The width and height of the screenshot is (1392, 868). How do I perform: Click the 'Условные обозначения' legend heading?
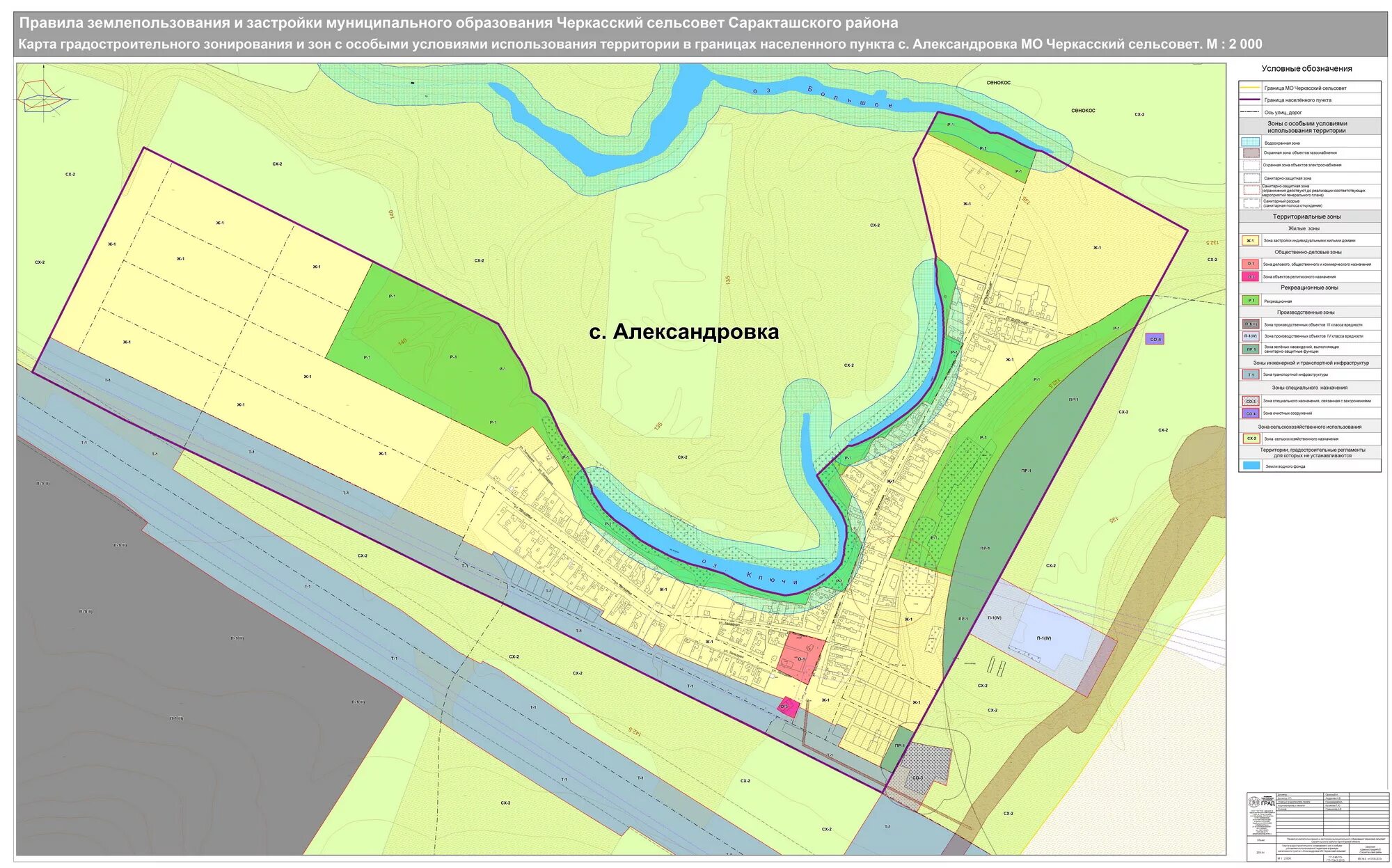(x=1306, y=69)
